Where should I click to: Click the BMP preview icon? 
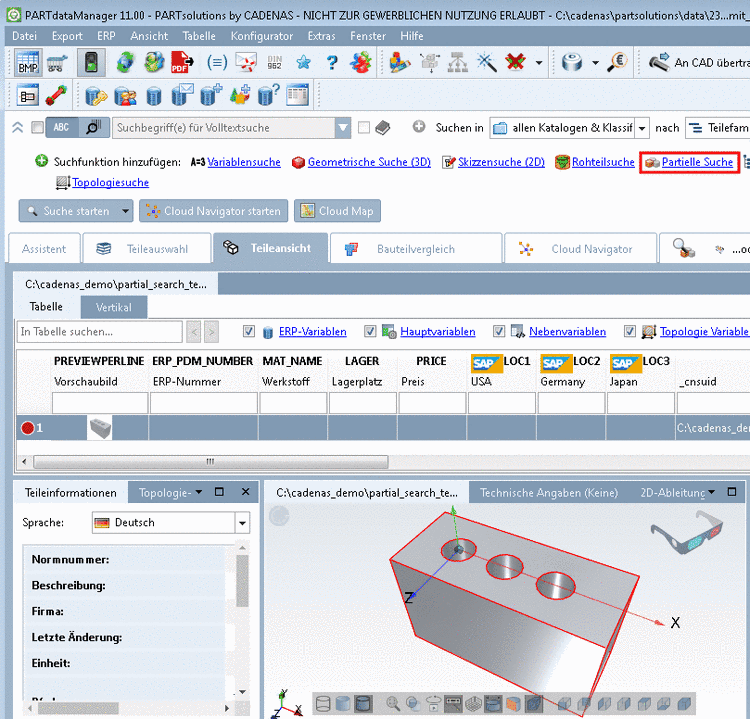coord(27,62)
